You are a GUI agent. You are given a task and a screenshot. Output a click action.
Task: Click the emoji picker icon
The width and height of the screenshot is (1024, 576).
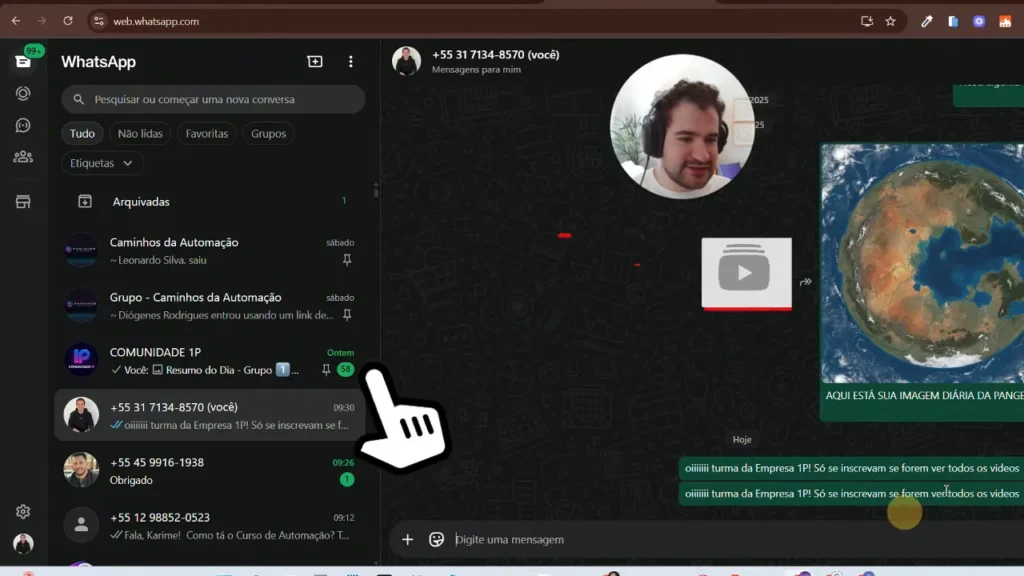(x=436, y=540)
